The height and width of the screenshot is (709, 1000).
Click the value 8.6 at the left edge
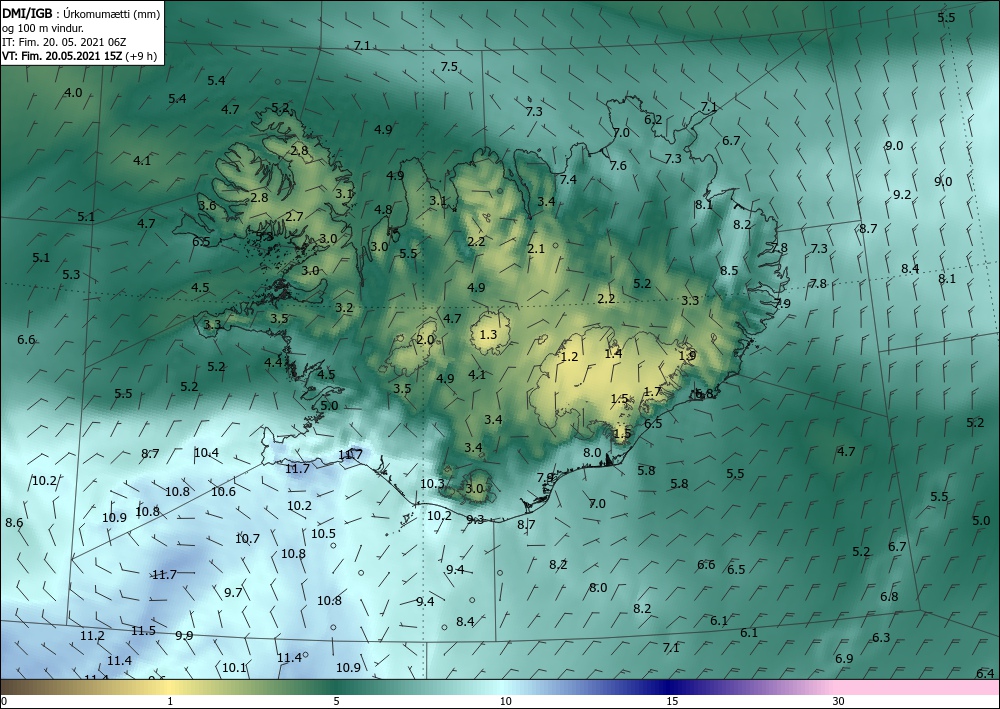click(x=14, y=522)
